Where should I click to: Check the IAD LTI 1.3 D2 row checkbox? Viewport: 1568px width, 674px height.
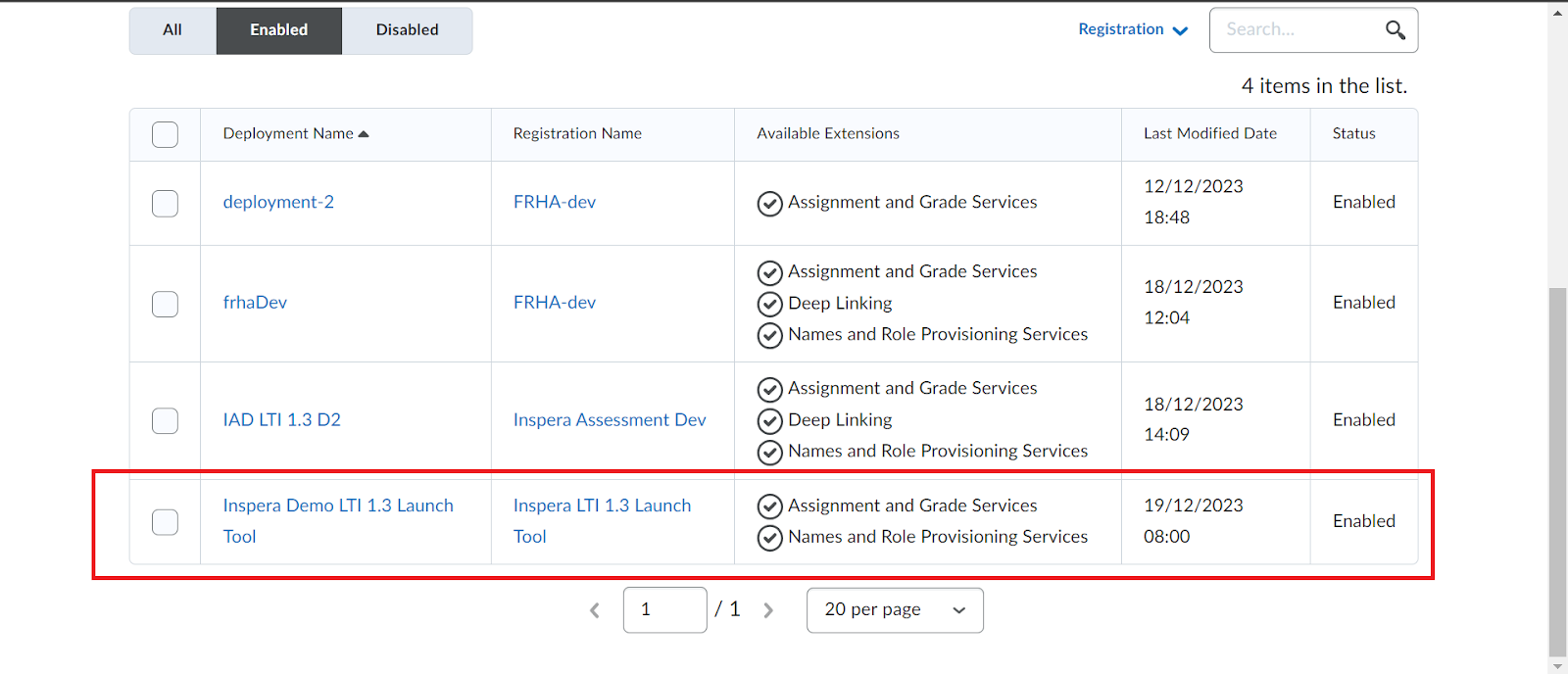(165, 420)
